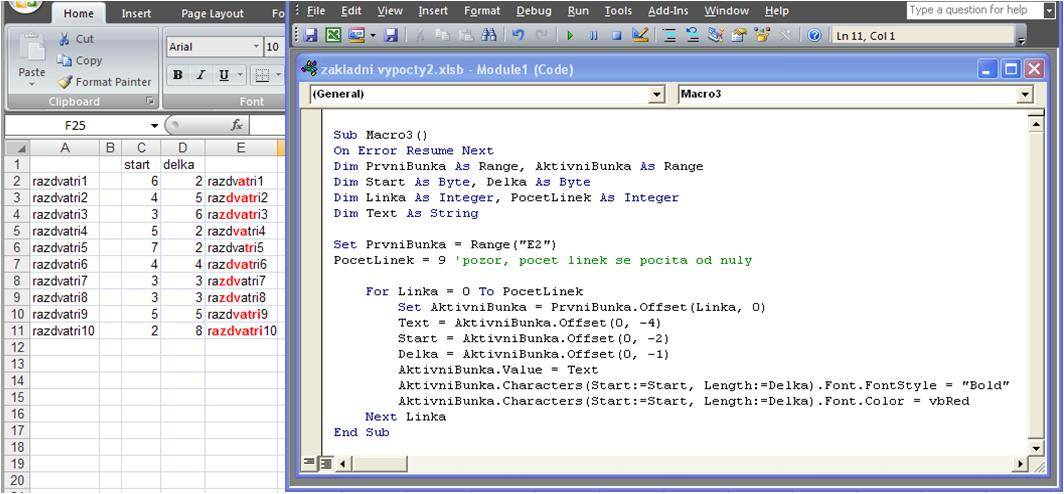Toggle Underline in Excel Font group
This screenshot has height=494, width=1064.
coord(223,75)
